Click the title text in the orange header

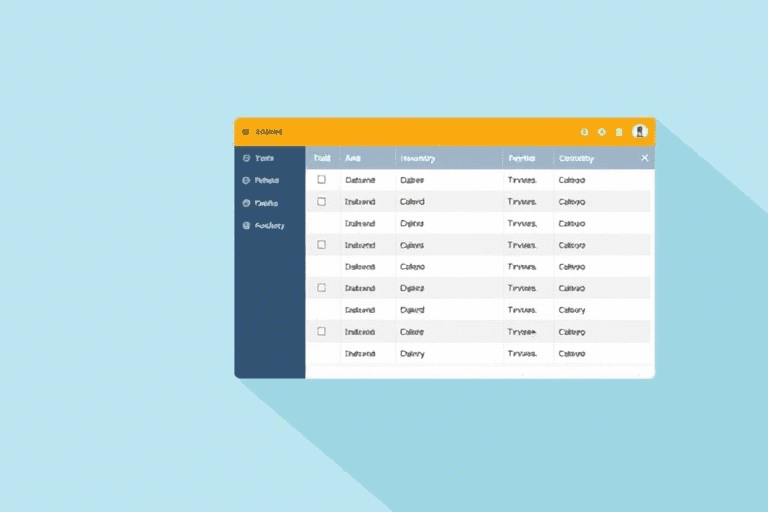click(269, 132)
